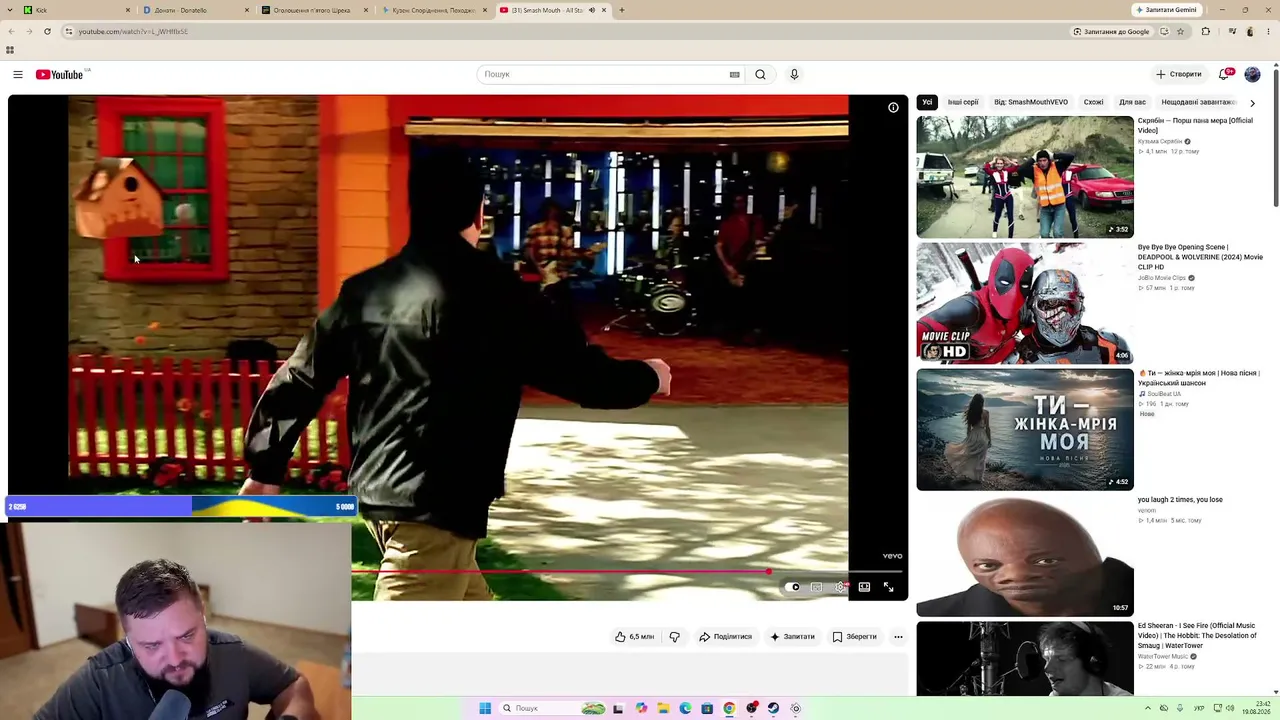Open 'you laugh 2 times, you lose' thumbnail
Screen dimensions: 1280x720
[1025, 556]
